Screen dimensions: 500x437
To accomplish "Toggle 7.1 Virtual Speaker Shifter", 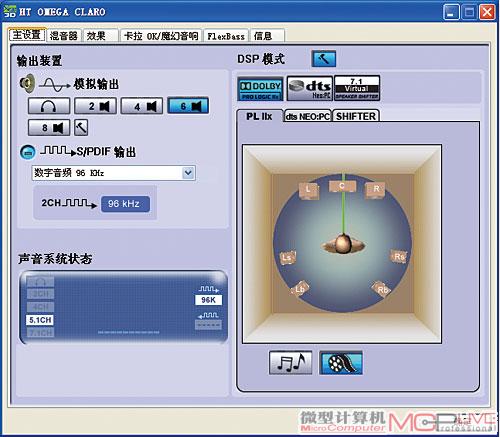I will pos(357,89).
